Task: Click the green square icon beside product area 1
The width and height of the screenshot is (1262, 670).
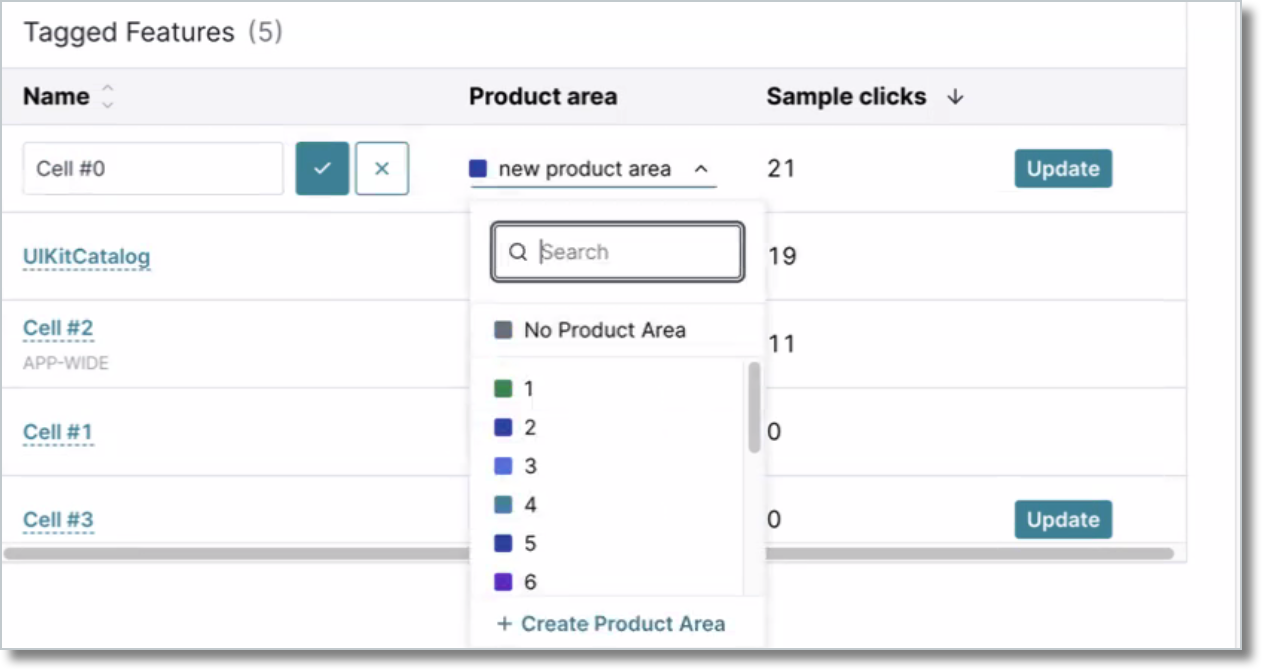Action: click(504, 388)
